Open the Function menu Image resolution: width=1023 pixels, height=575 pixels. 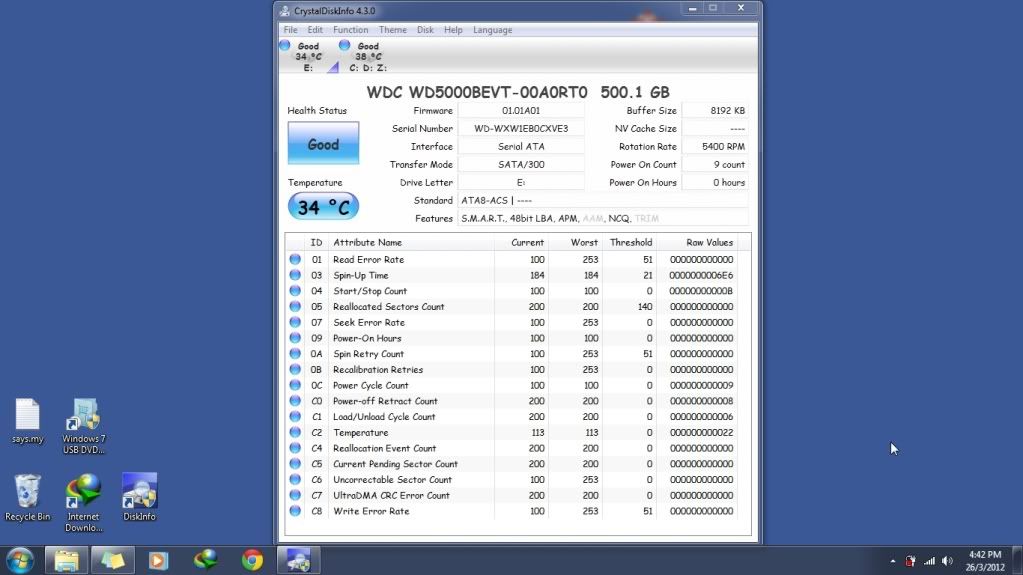(x=350, y=30)
